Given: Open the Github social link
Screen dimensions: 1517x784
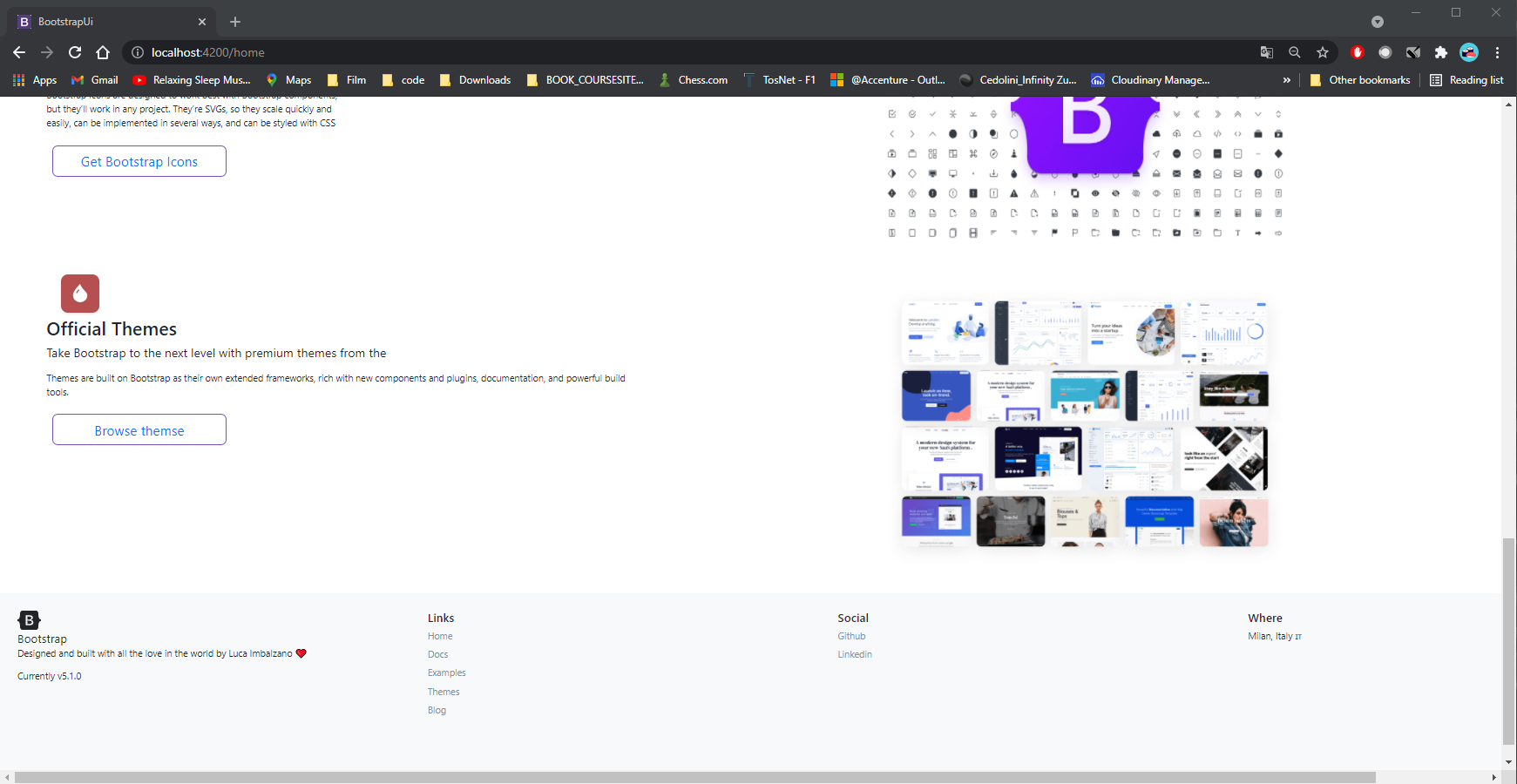Looking at the screenshot, I should (851, 637).
